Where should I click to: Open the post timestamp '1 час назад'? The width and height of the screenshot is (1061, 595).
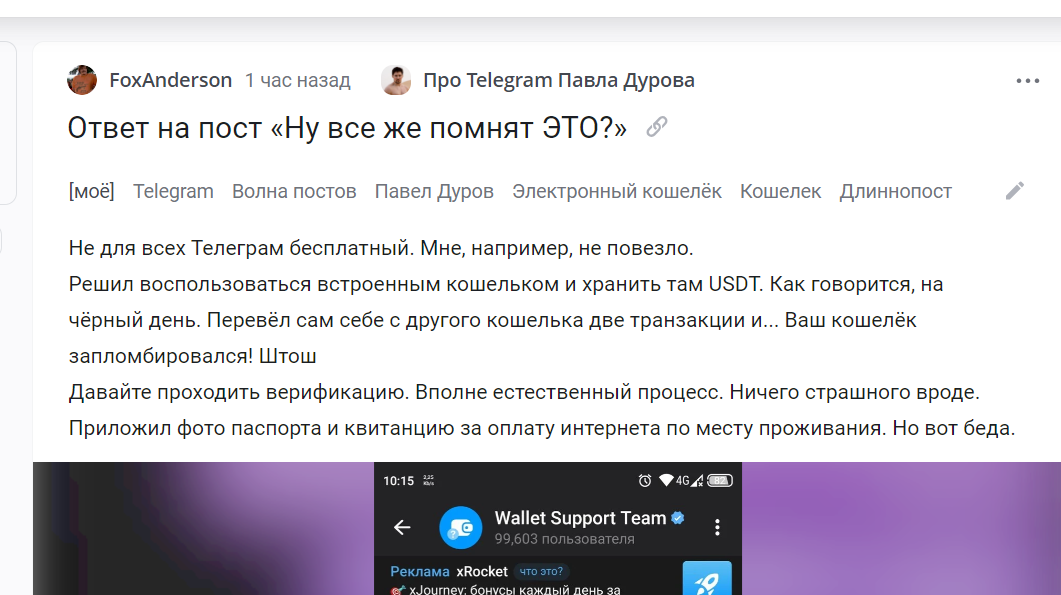coord(298,80)
